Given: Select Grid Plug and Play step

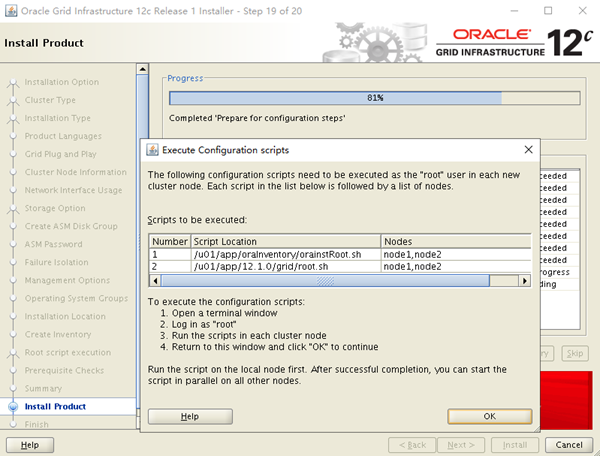Looking at the screenshot, I should 60,154.
